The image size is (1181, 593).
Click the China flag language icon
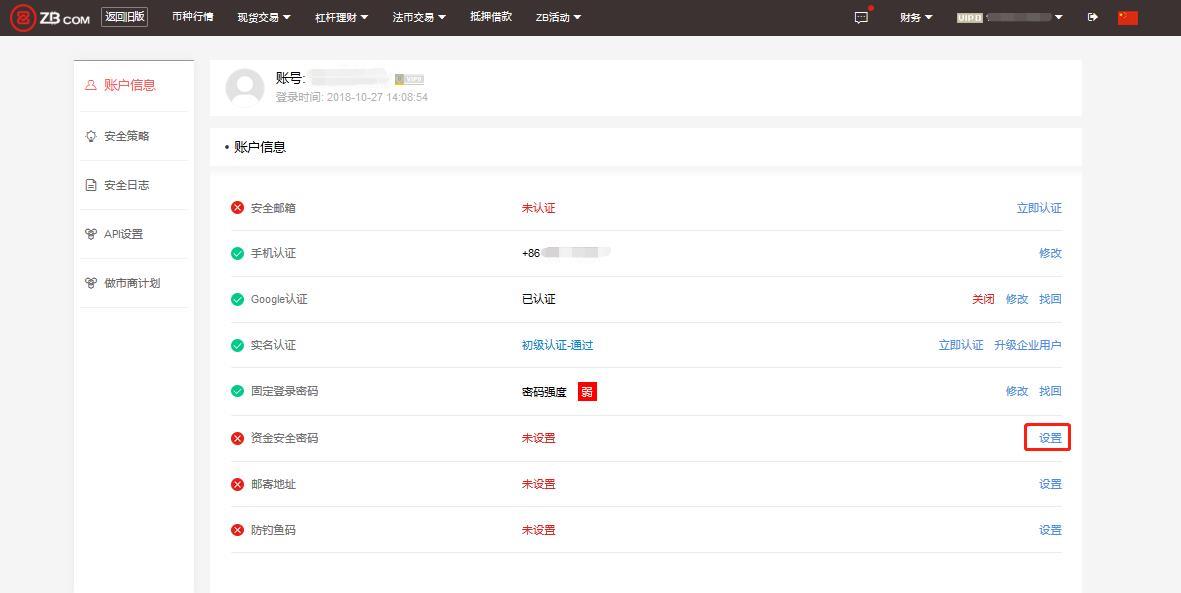coord(1128,17)
